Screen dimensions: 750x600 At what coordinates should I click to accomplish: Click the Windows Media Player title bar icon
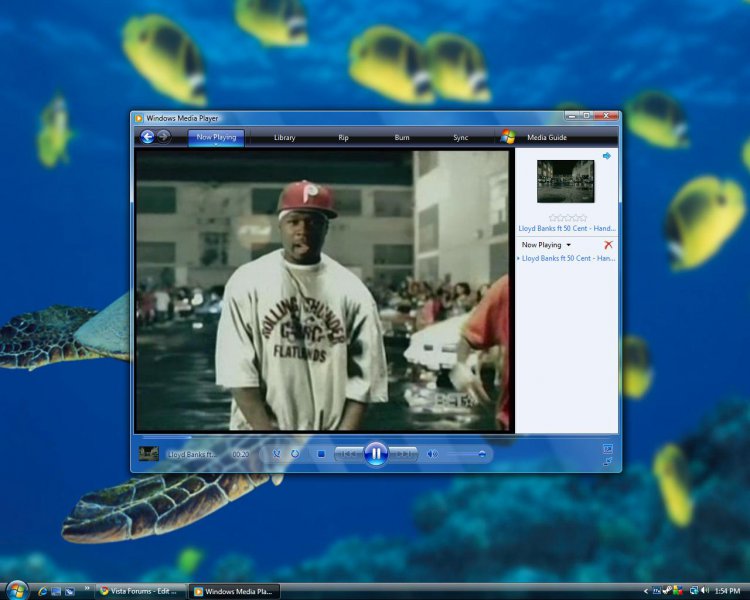click(139, 118)
